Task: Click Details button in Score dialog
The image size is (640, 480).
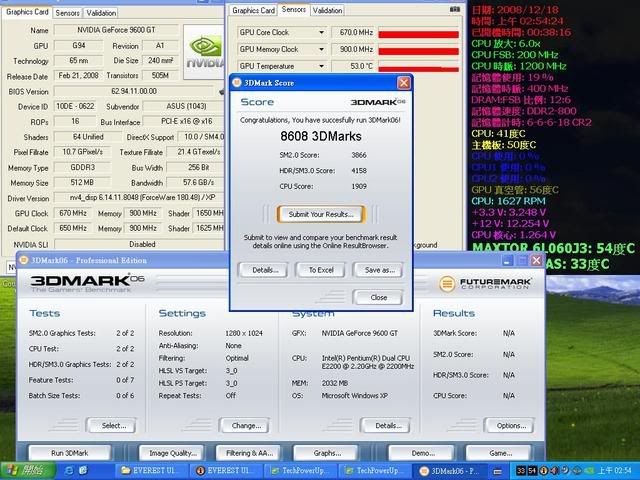Action: click(x=264, y=270)
